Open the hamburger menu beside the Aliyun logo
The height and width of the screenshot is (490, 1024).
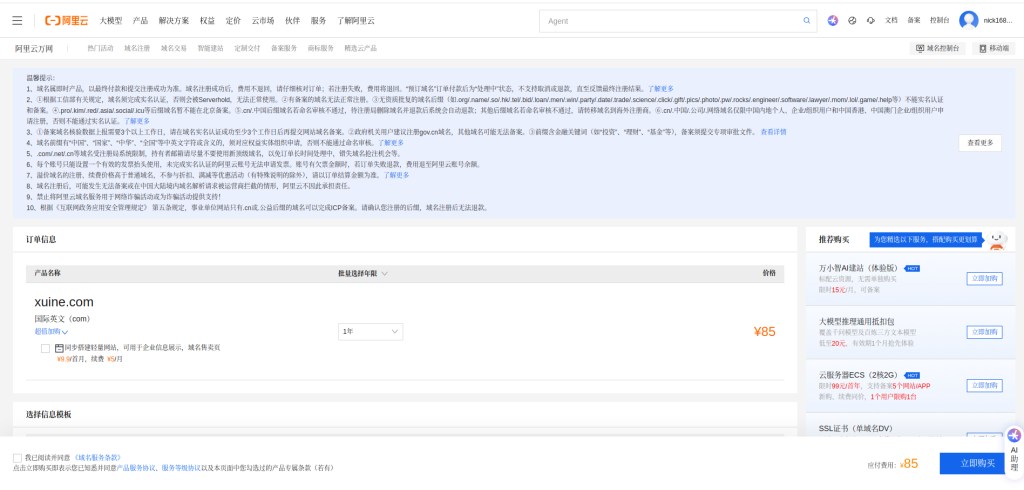tap(17, 20)
